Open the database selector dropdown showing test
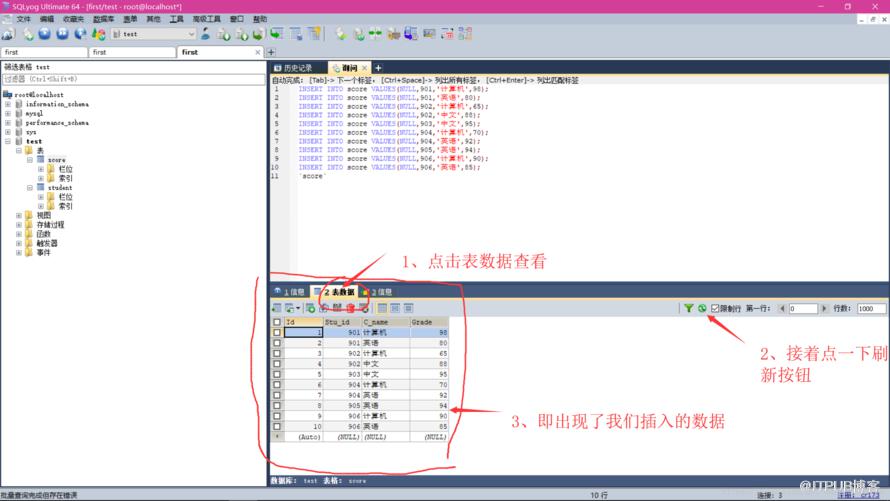 click(x=154, y=34)
